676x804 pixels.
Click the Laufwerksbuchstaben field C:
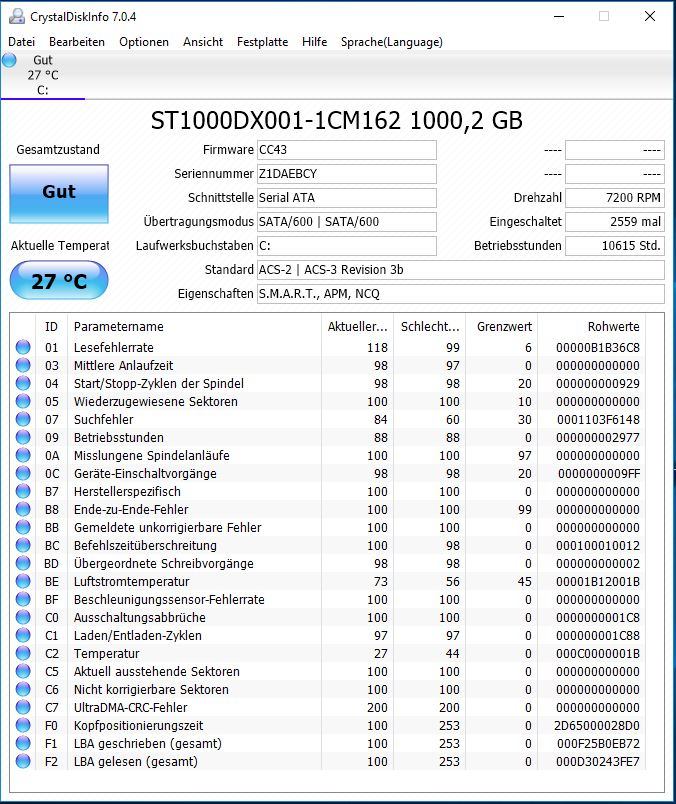(347, 246)
